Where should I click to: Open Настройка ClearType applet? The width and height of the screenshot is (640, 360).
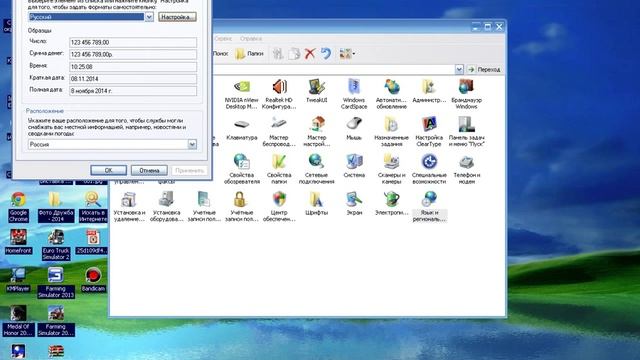coord(429,132)
